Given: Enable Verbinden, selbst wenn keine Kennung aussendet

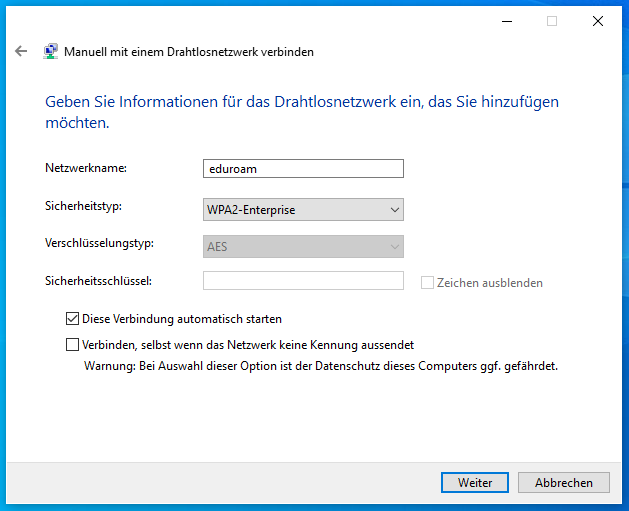Looking at the screenshot, I should point(72,345).
